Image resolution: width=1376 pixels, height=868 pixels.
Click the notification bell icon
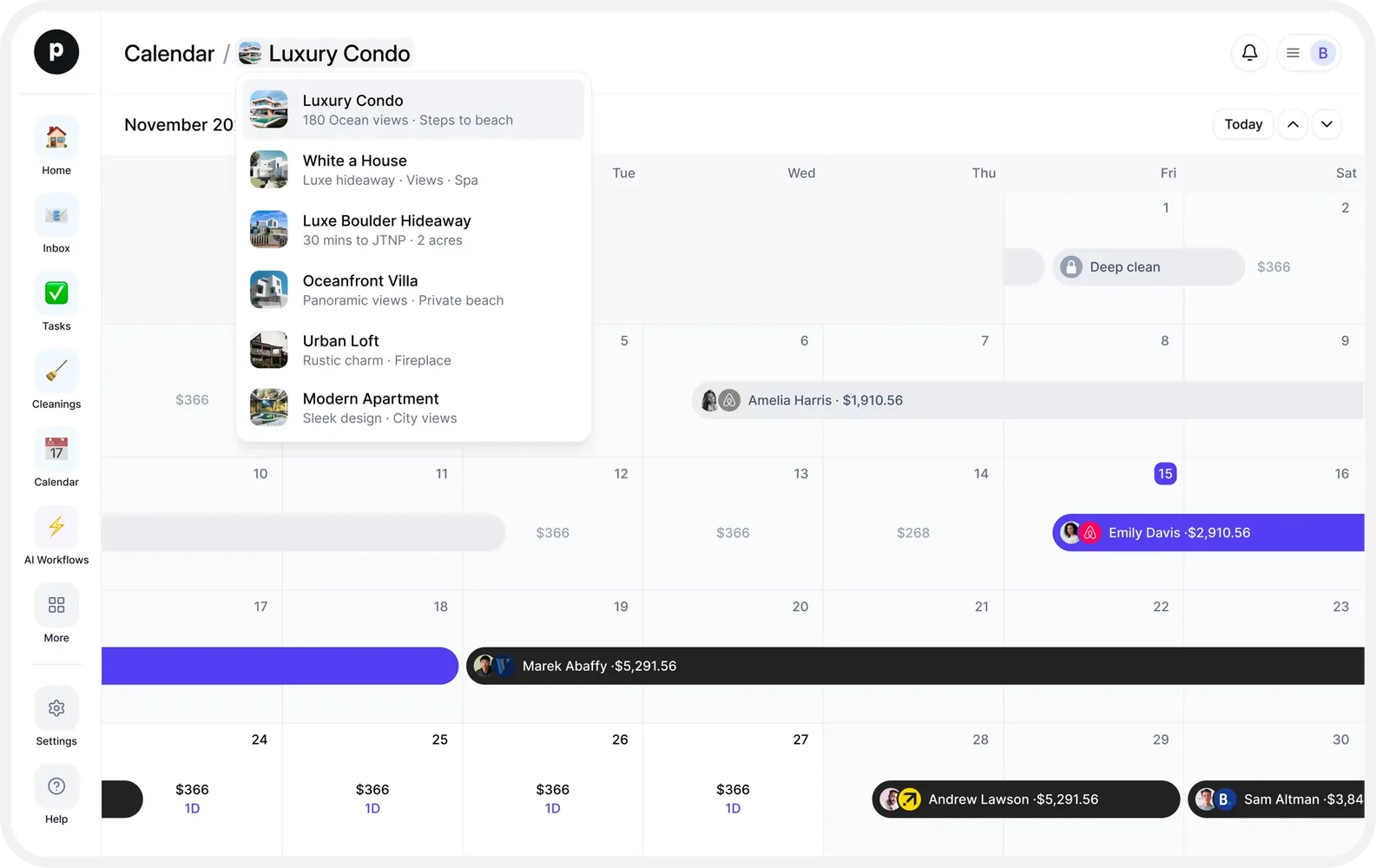pyautogui.click(x=1249, y=53)
